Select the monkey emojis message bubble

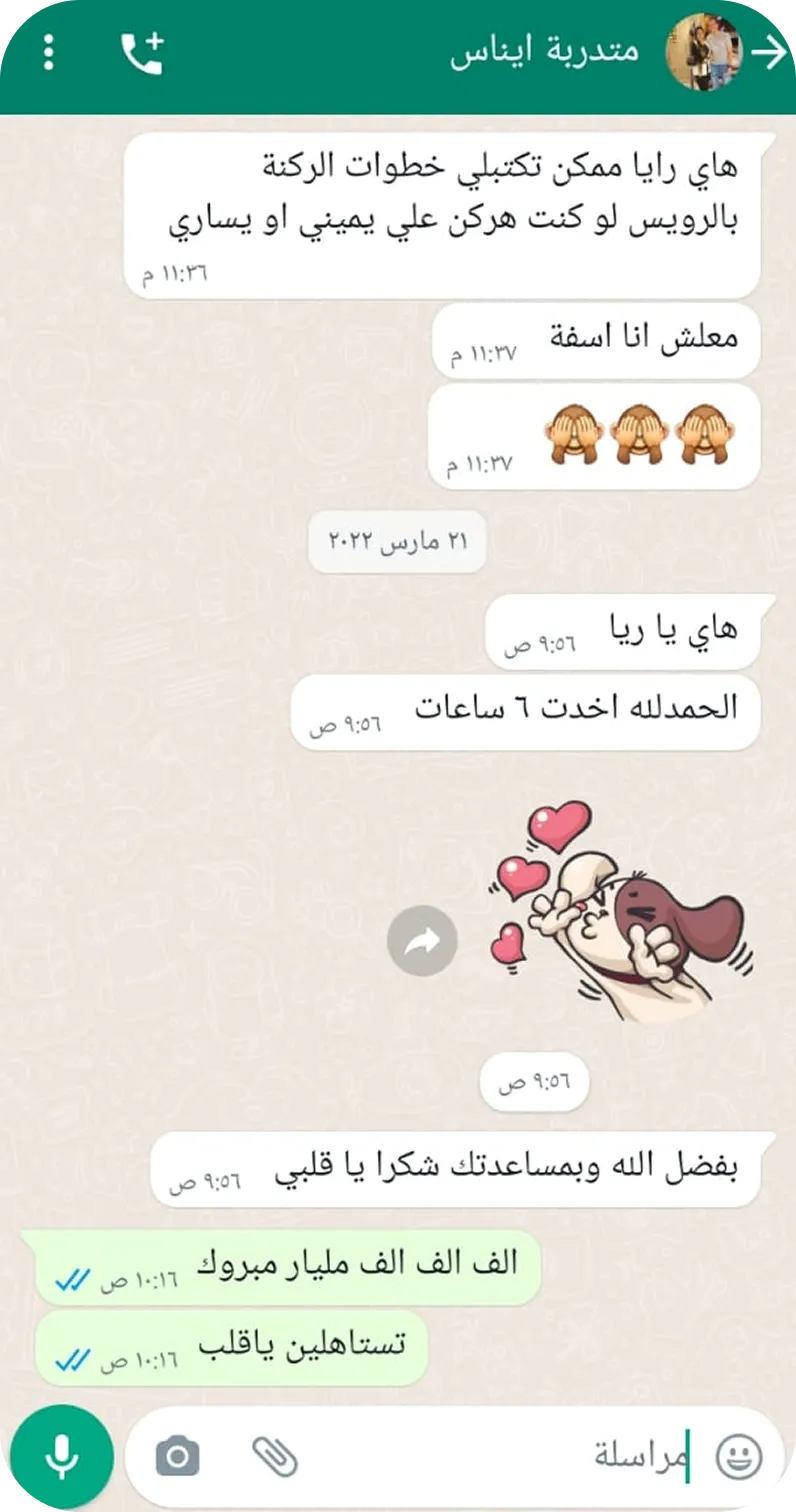coord(594,437)
